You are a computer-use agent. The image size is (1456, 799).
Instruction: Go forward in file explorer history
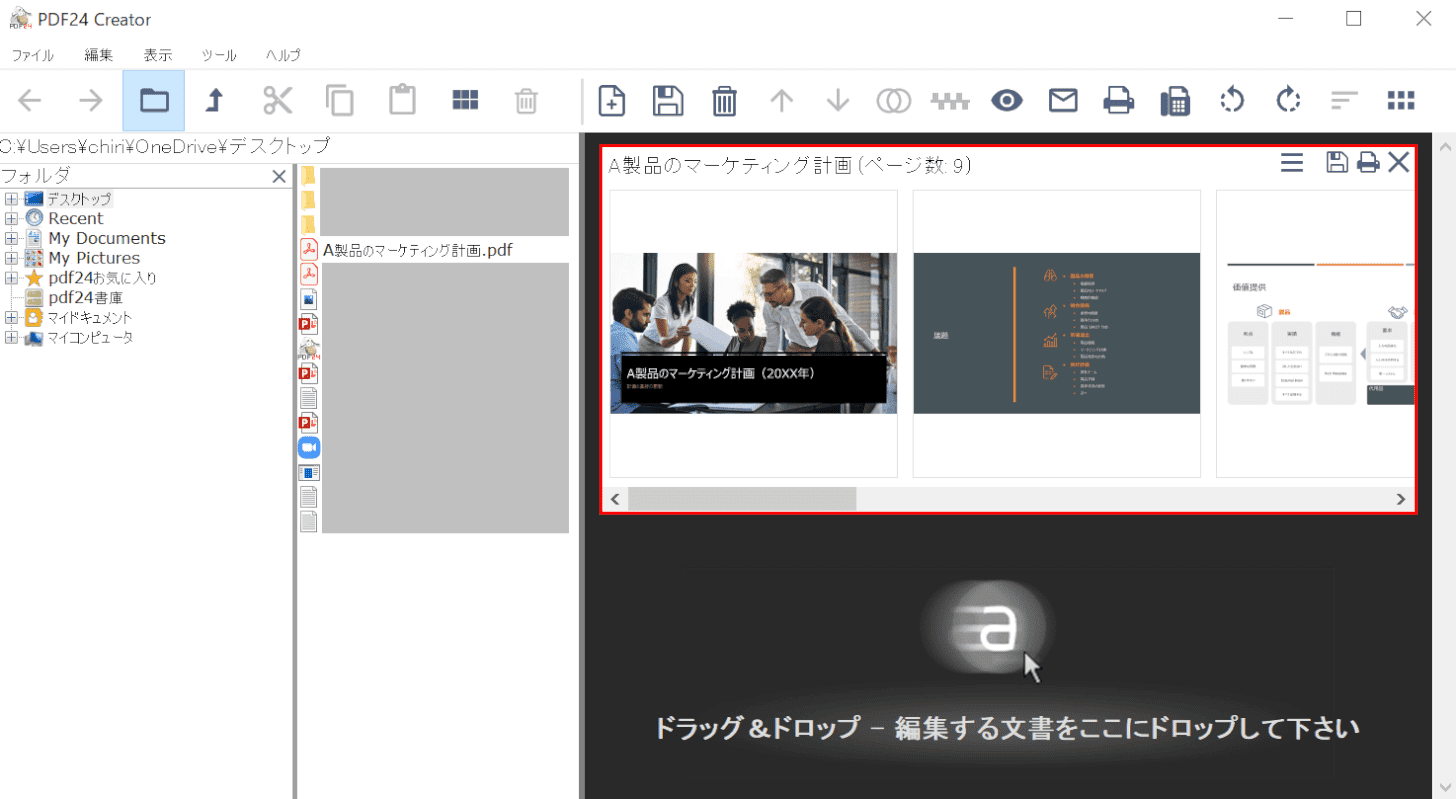pyautogui.click(x=91, y=100)
